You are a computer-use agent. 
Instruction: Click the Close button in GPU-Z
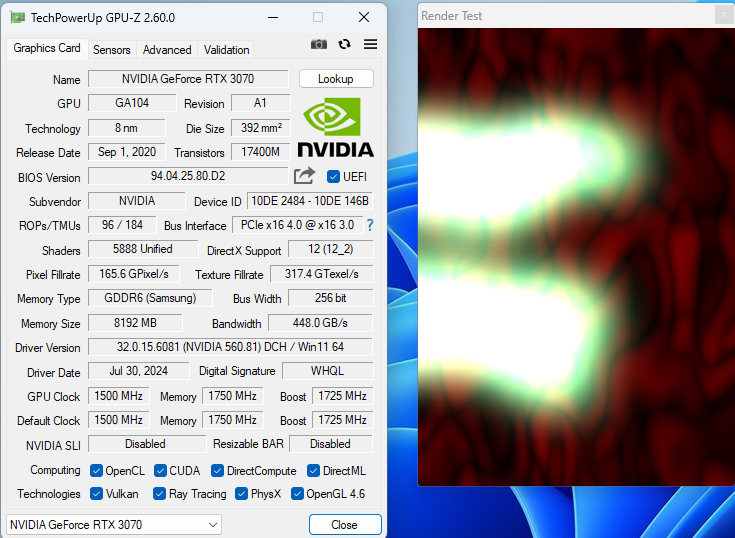[x=345, y=524]
